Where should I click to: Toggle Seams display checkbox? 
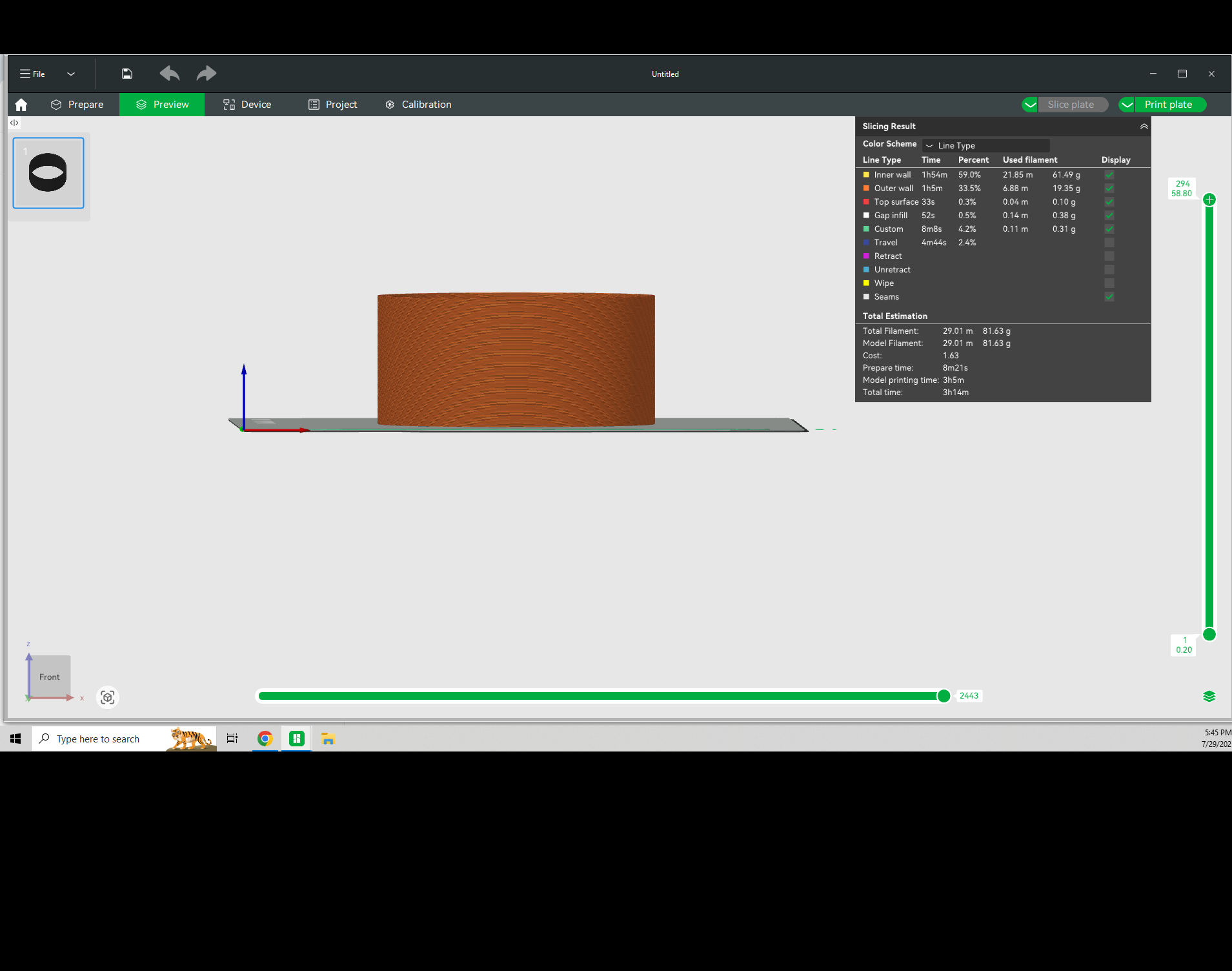coord(1109,297)
